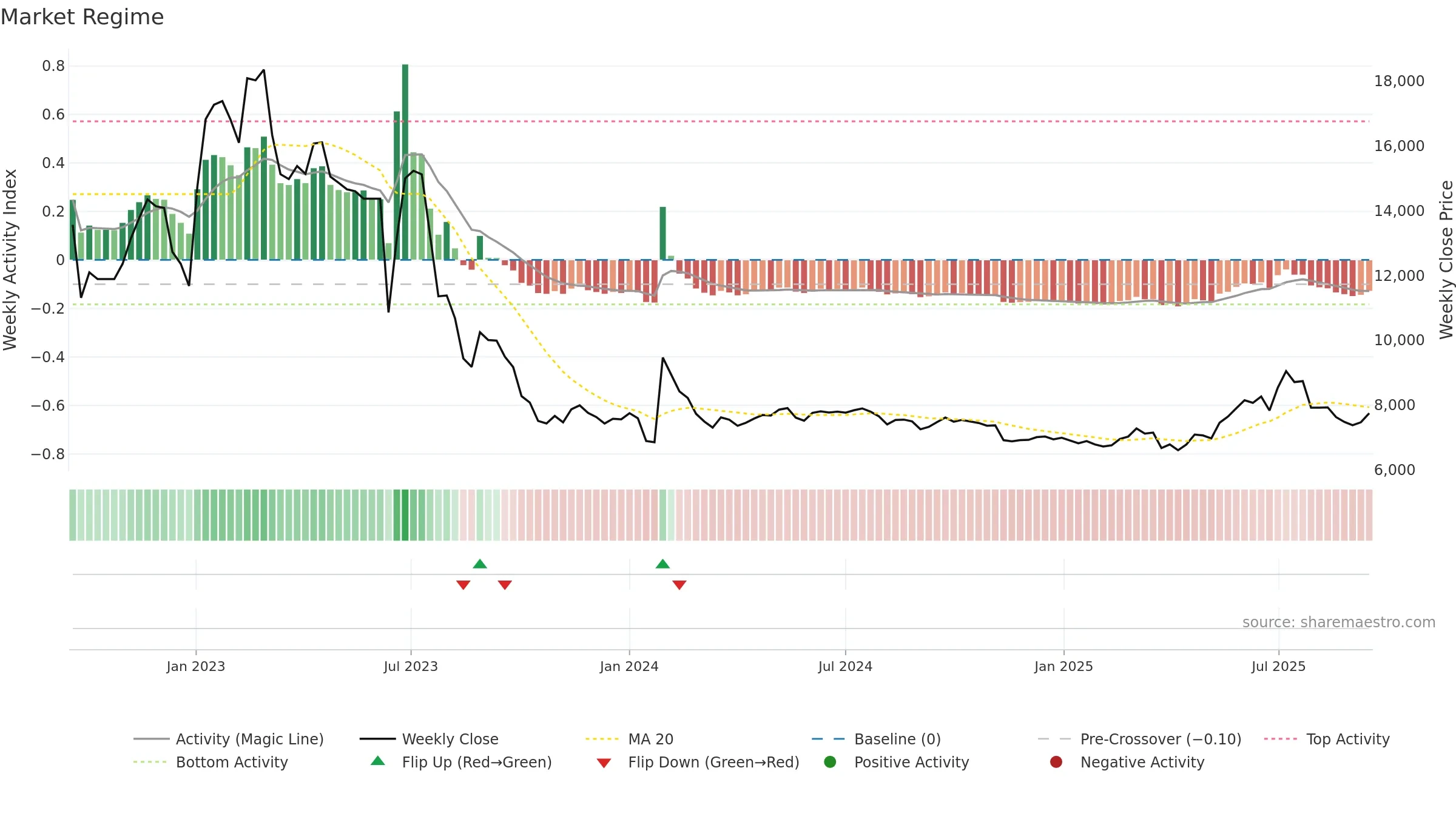
Task: Toggle the Pre-Crossover (−0.10) legend entry
Action: (x=1139, y=739)
